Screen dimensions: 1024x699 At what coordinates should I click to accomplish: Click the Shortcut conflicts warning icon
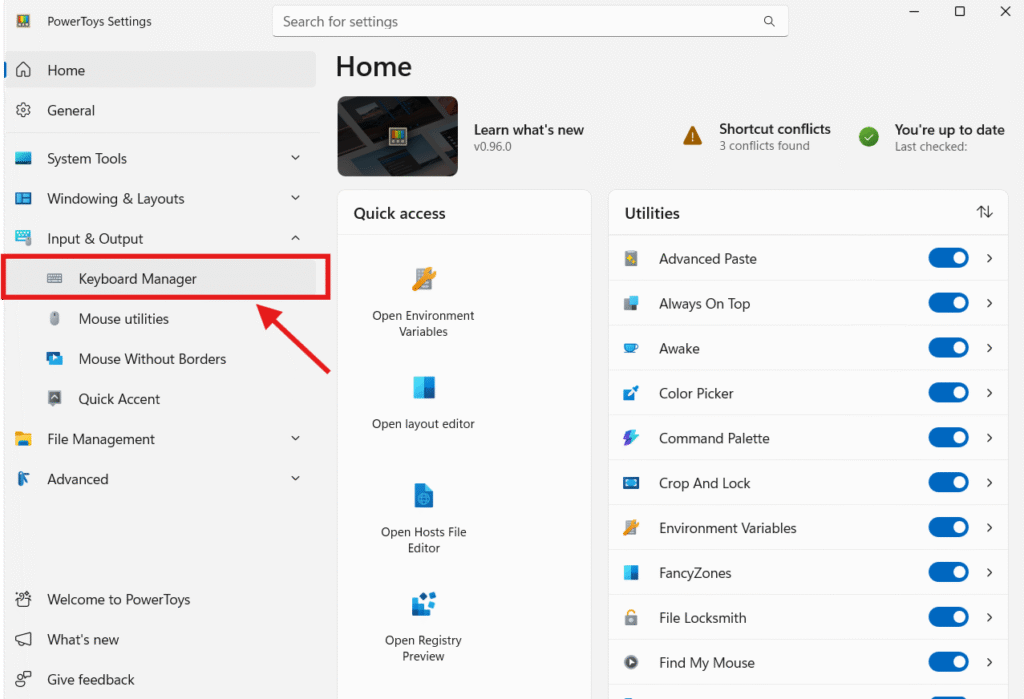pos(692,136)
